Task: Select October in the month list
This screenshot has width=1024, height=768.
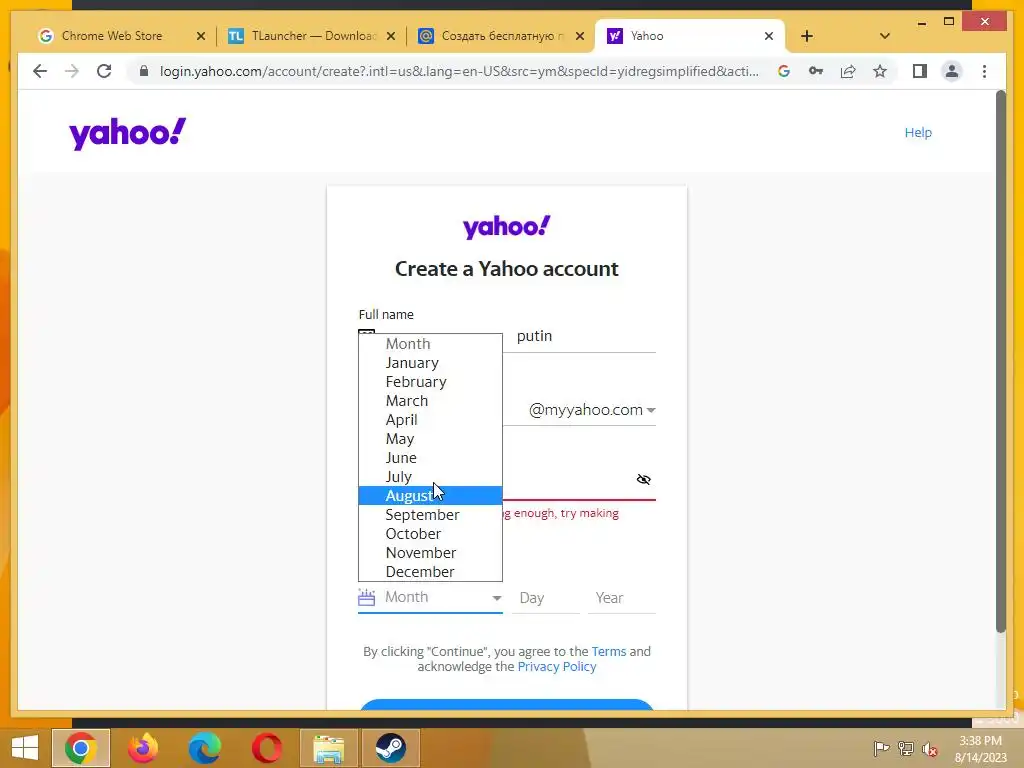Action: point(430,534)
